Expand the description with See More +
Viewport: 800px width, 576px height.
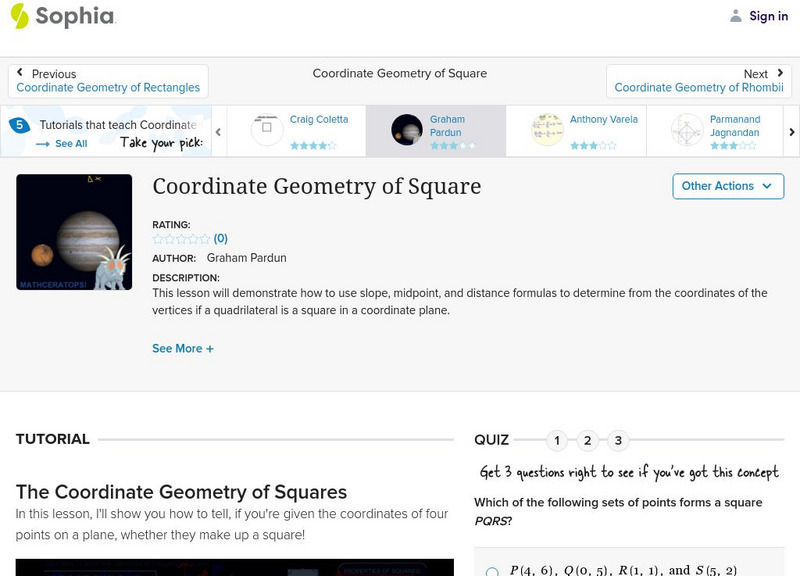(x=183, y=349)
